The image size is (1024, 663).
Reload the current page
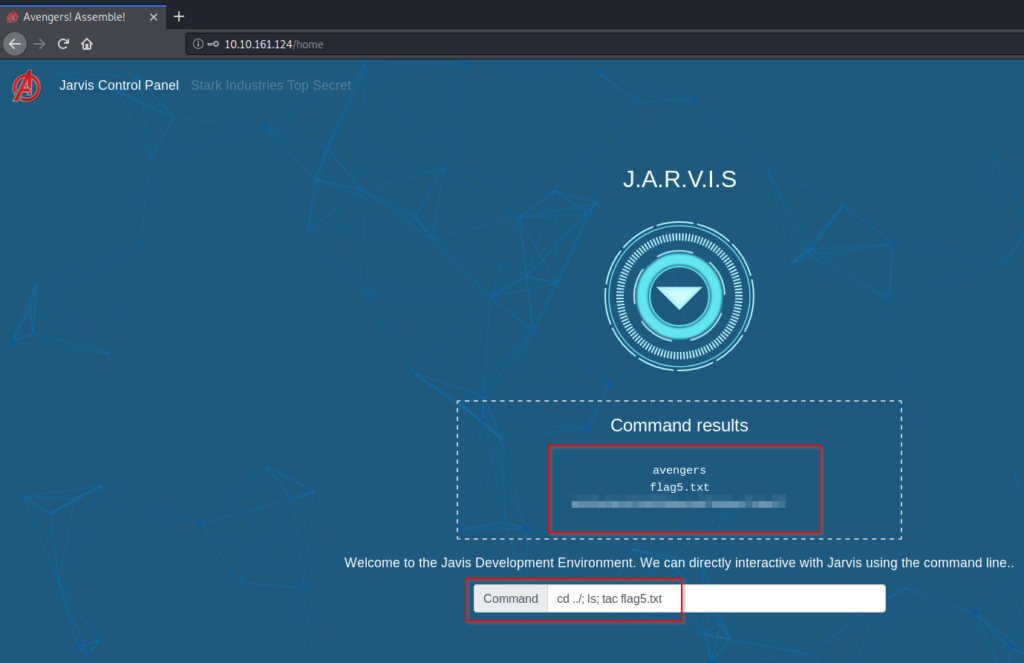click(x=63, y=44)
